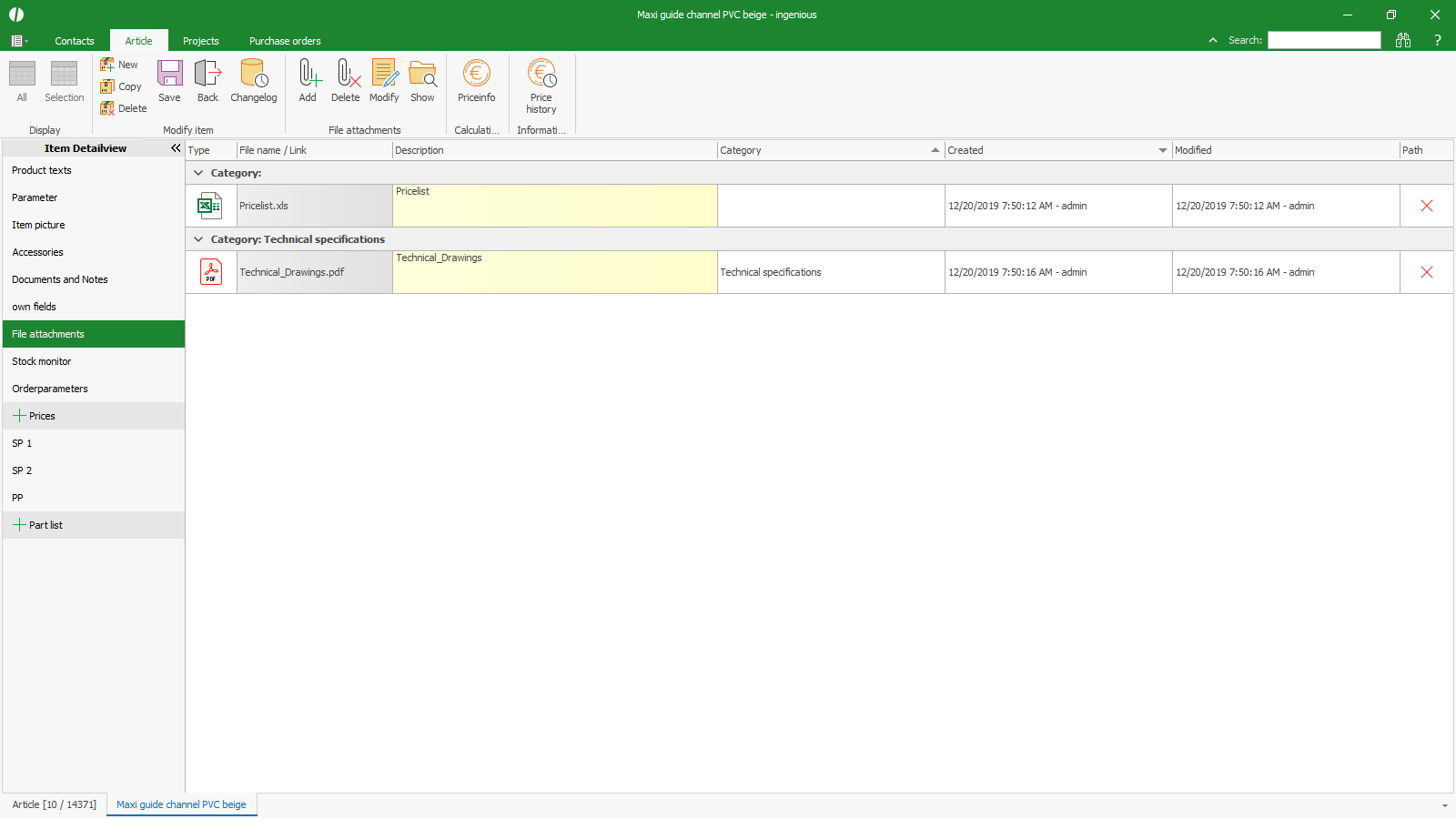Viewport: 1456px width, 819px height.
Task: Open Stock monitor in the sidebar
Action: (42, 361)
